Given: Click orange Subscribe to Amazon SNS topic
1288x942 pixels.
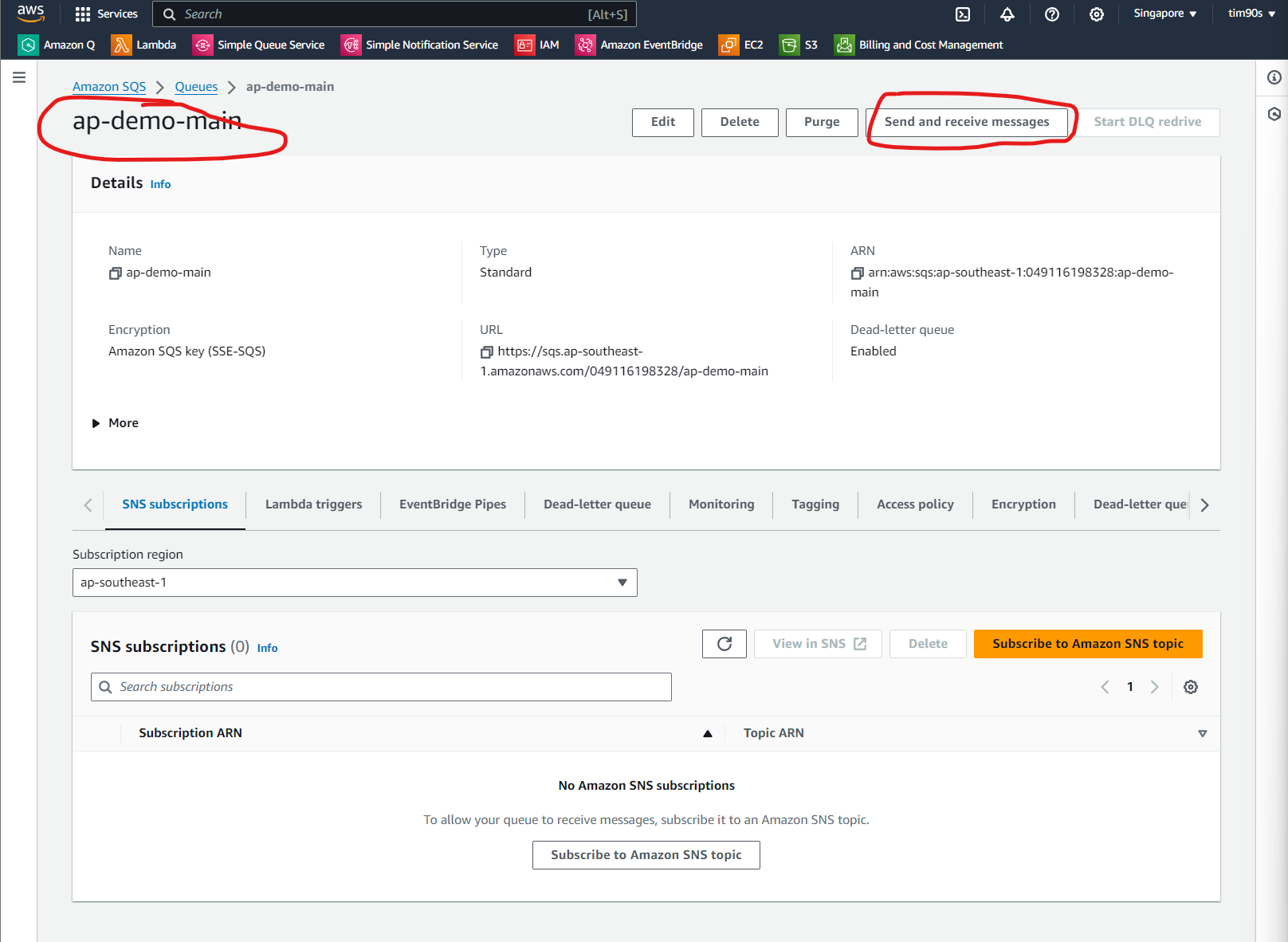Looking at the screenshot, I should 1088,644.
